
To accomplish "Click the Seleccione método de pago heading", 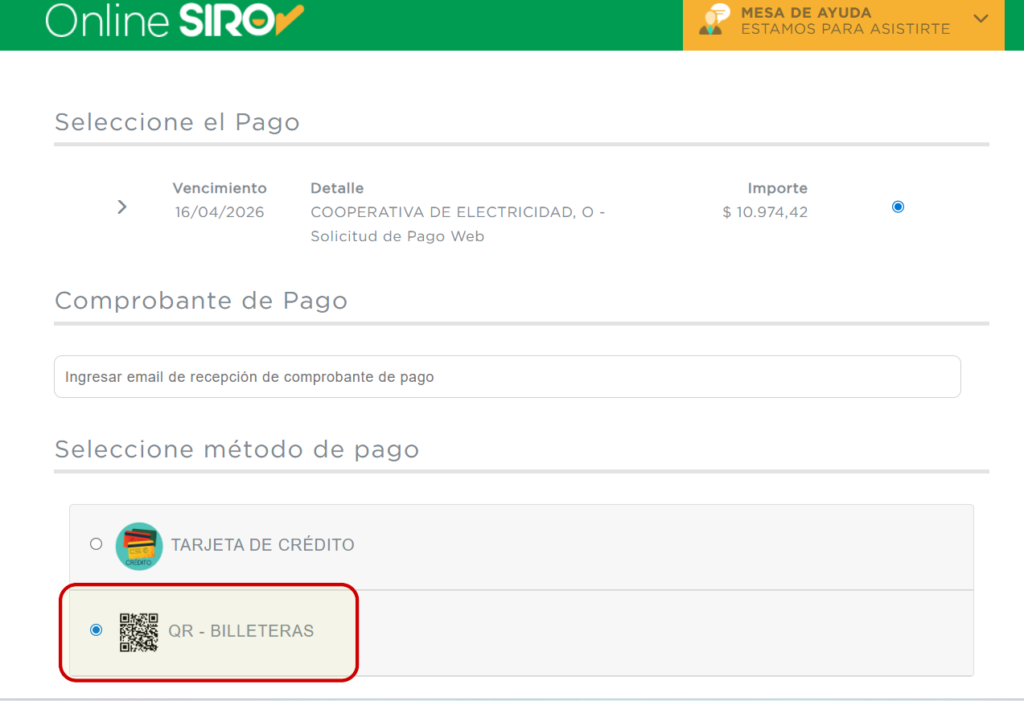I will coord(237,450).
